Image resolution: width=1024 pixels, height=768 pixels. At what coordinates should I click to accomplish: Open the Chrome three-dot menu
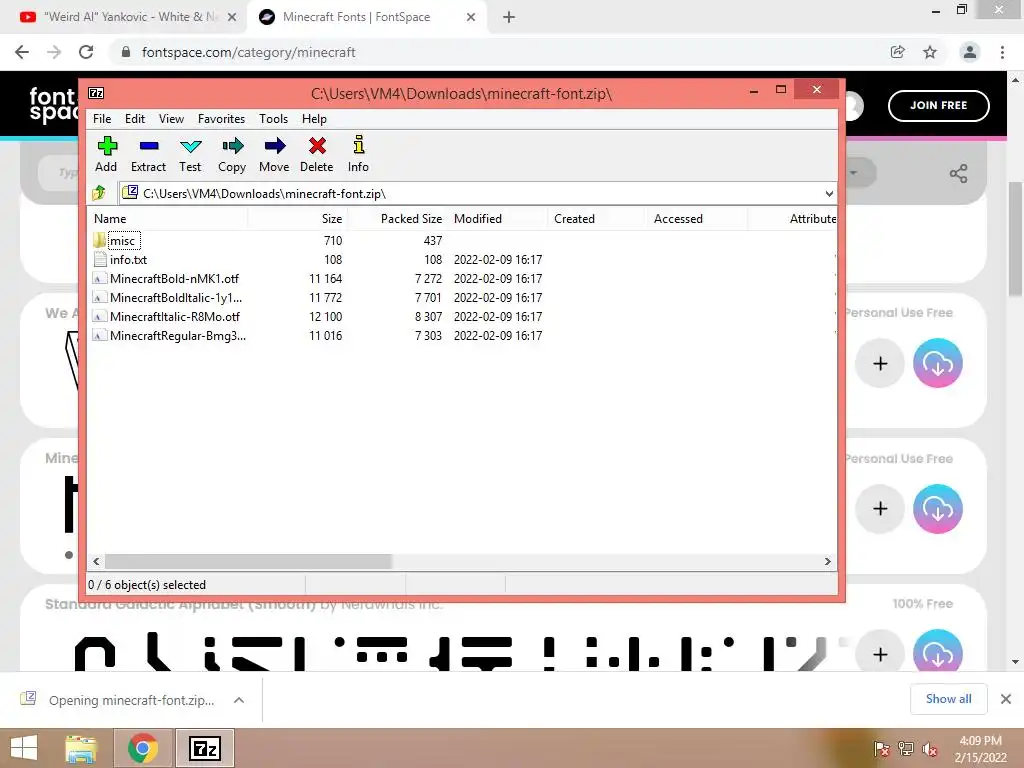tap(1002, 52)
